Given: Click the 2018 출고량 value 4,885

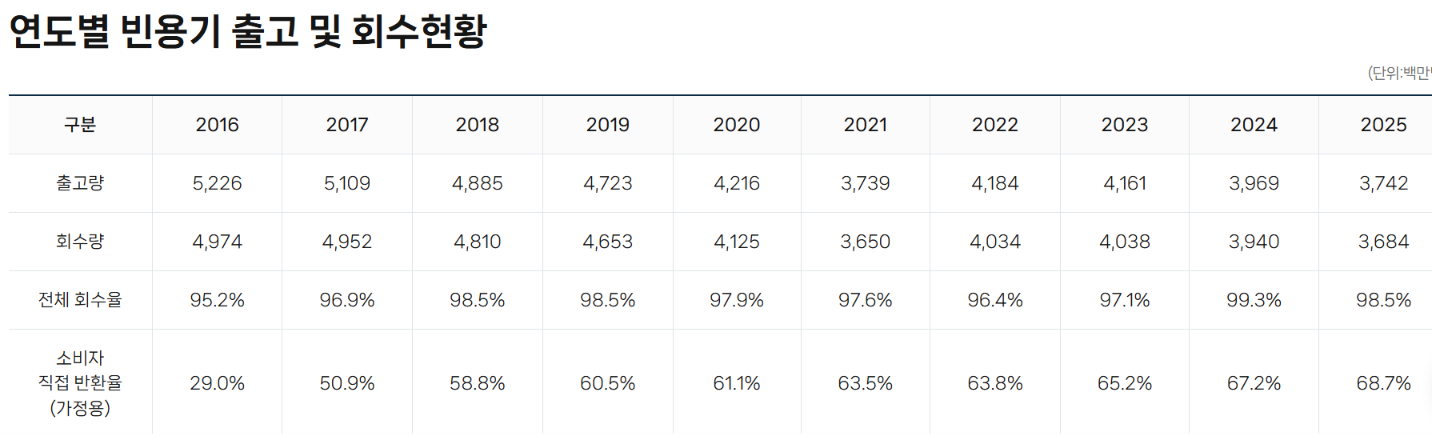Looking at the screenshot, I should coord(477,184).
